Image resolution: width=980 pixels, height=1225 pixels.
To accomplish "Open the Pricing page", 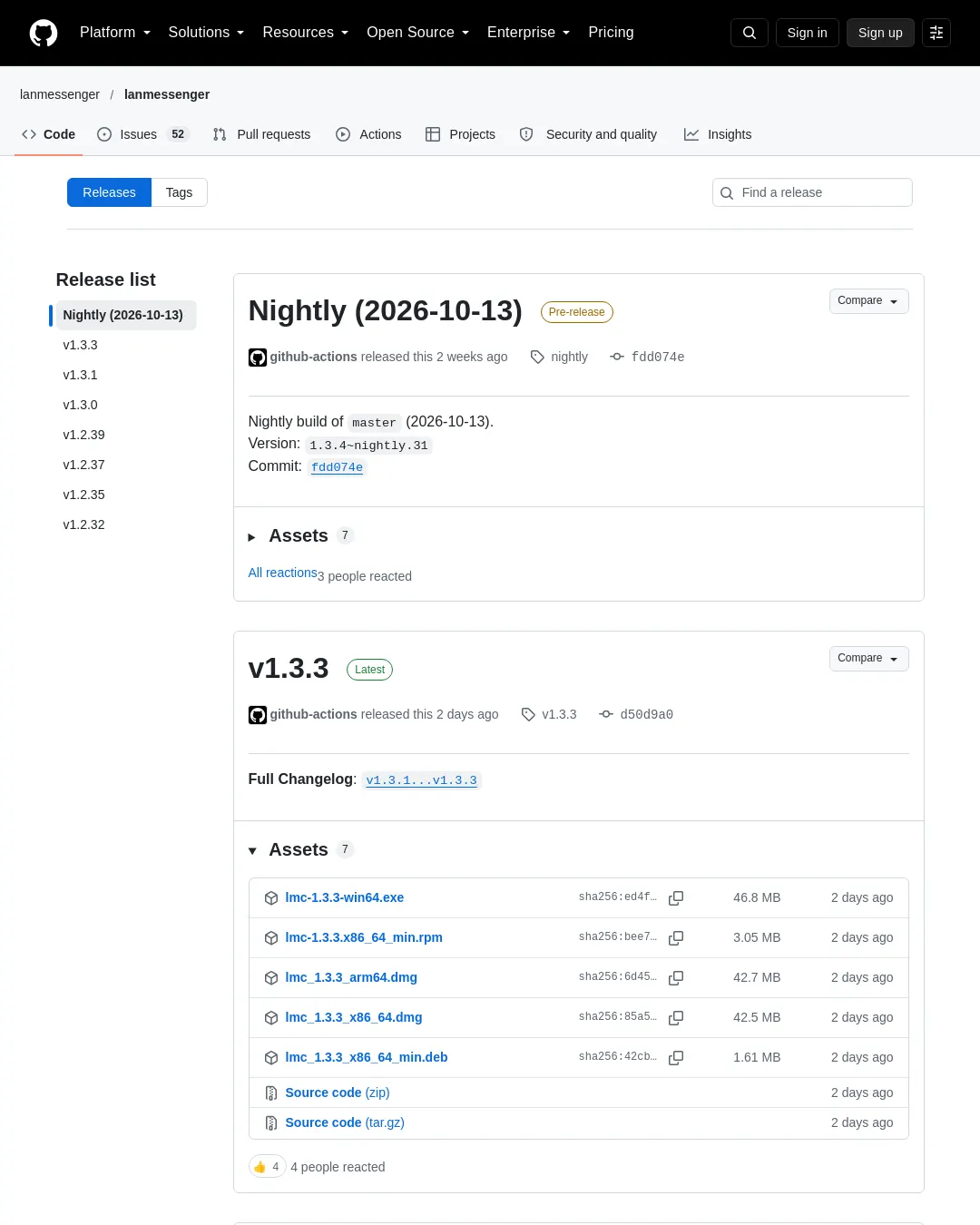I will 611,33.
